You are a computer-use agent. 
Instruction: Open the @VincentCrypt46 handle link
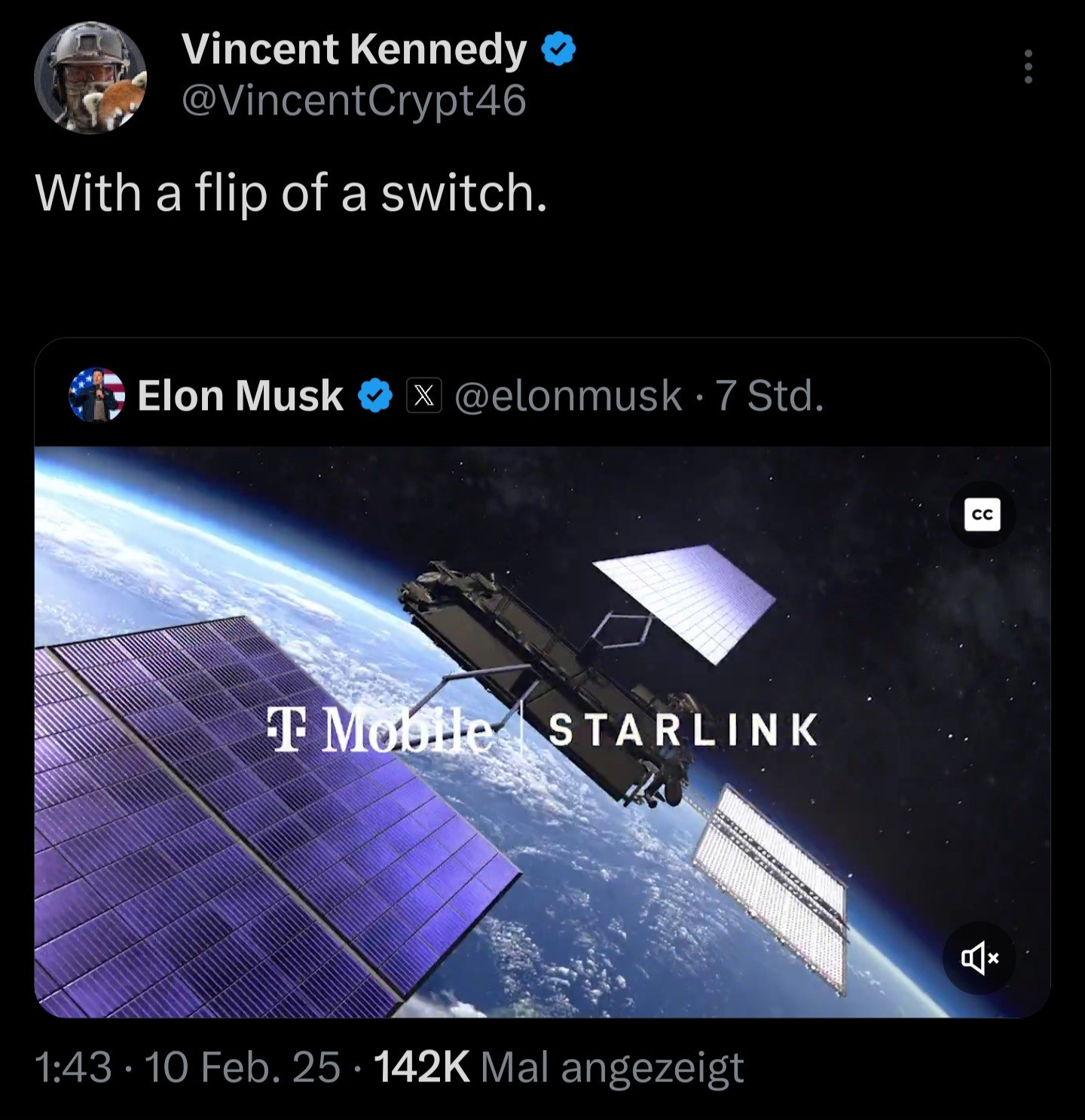pyautogui.click(x=353, y=100)
